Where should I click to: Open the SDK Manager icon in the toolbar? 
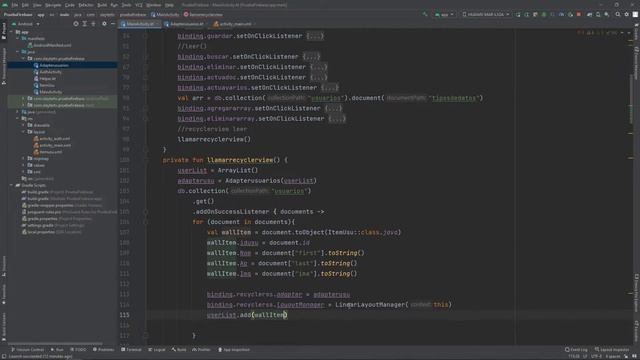[607, 14]
